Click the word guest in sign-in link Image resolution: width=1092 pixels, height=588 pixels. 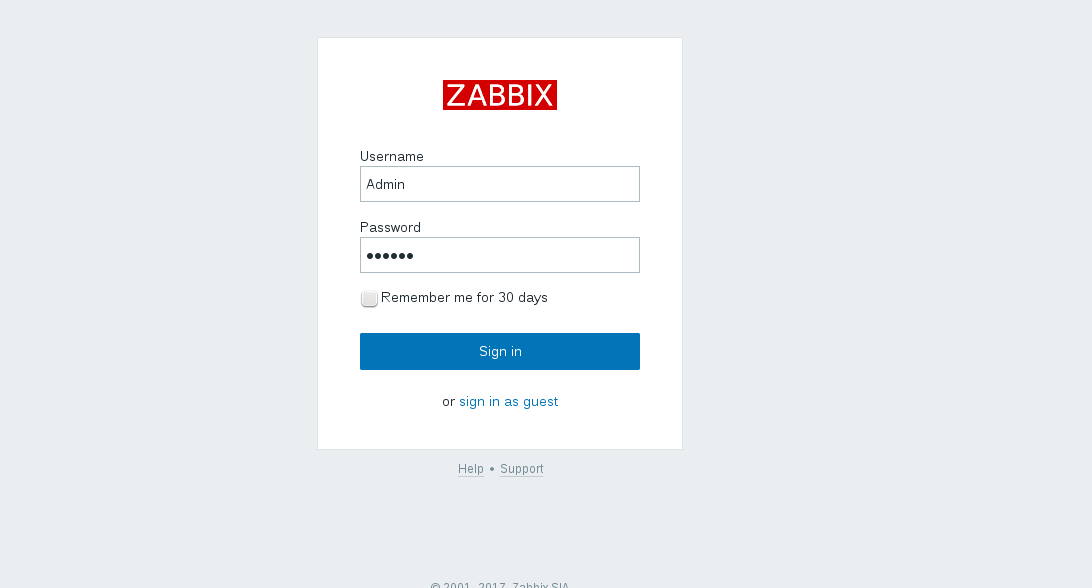tap(543, 401)
